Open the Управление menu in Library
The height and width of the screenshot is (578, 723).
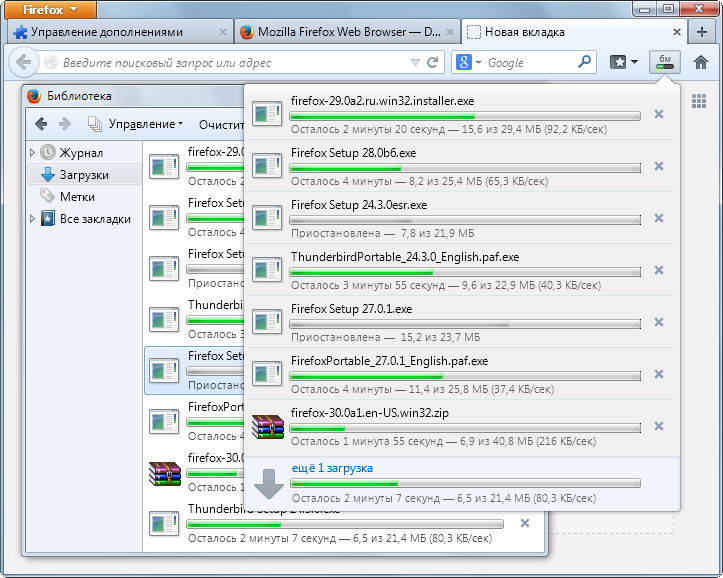point(136,124)
